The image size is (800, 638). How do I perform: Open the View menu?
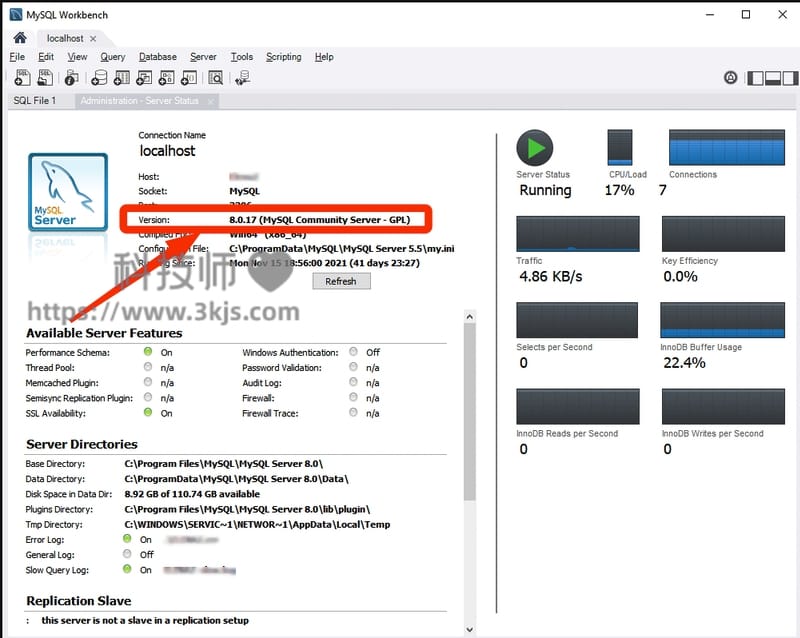tap(77, 57)
